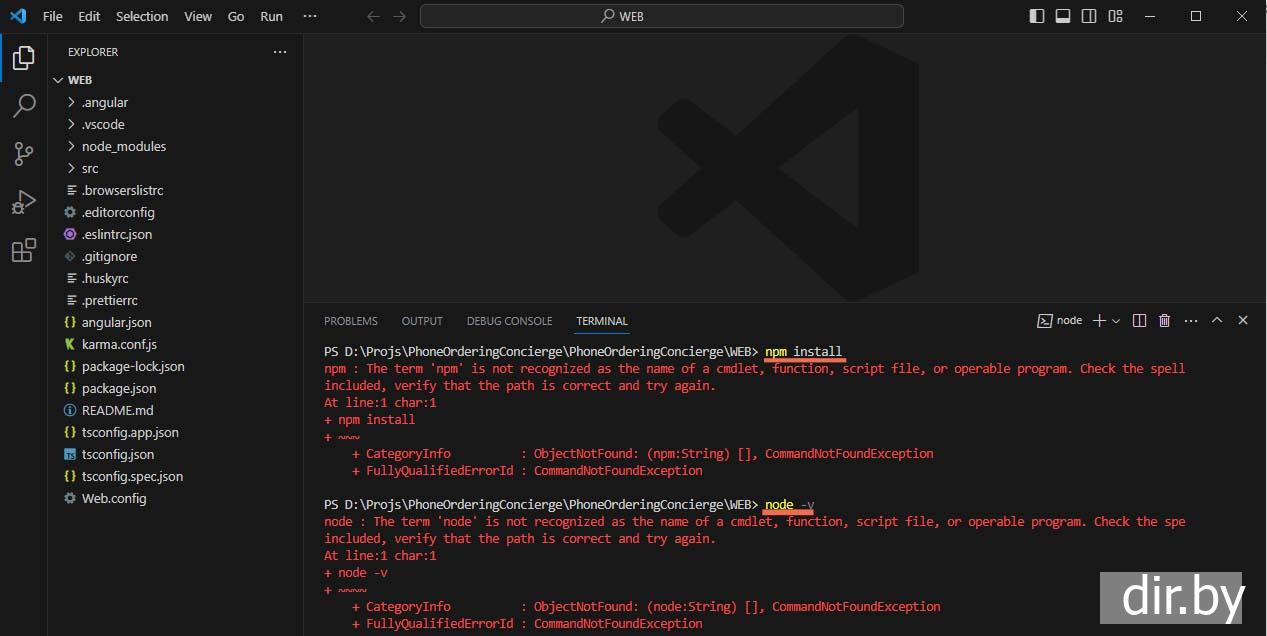Open the Selection menu

tap(142, 16)
